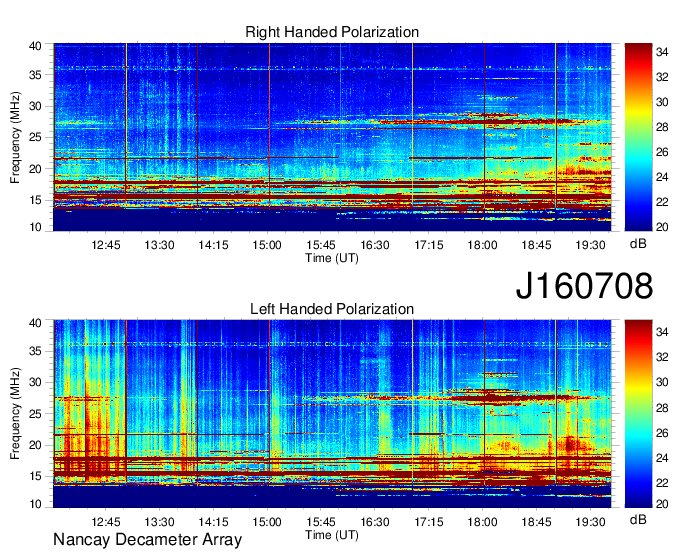Click the 15 MHz tick on Right Handed plot
This screenshot has width=680, height=552.
click(x=35, y=200)
